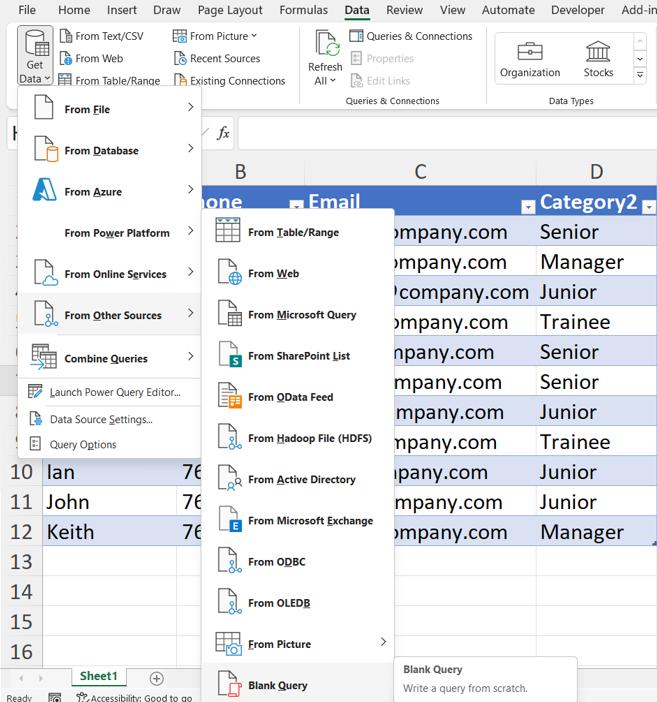Click the ribbon From Web command

click(x=91, y=58)
